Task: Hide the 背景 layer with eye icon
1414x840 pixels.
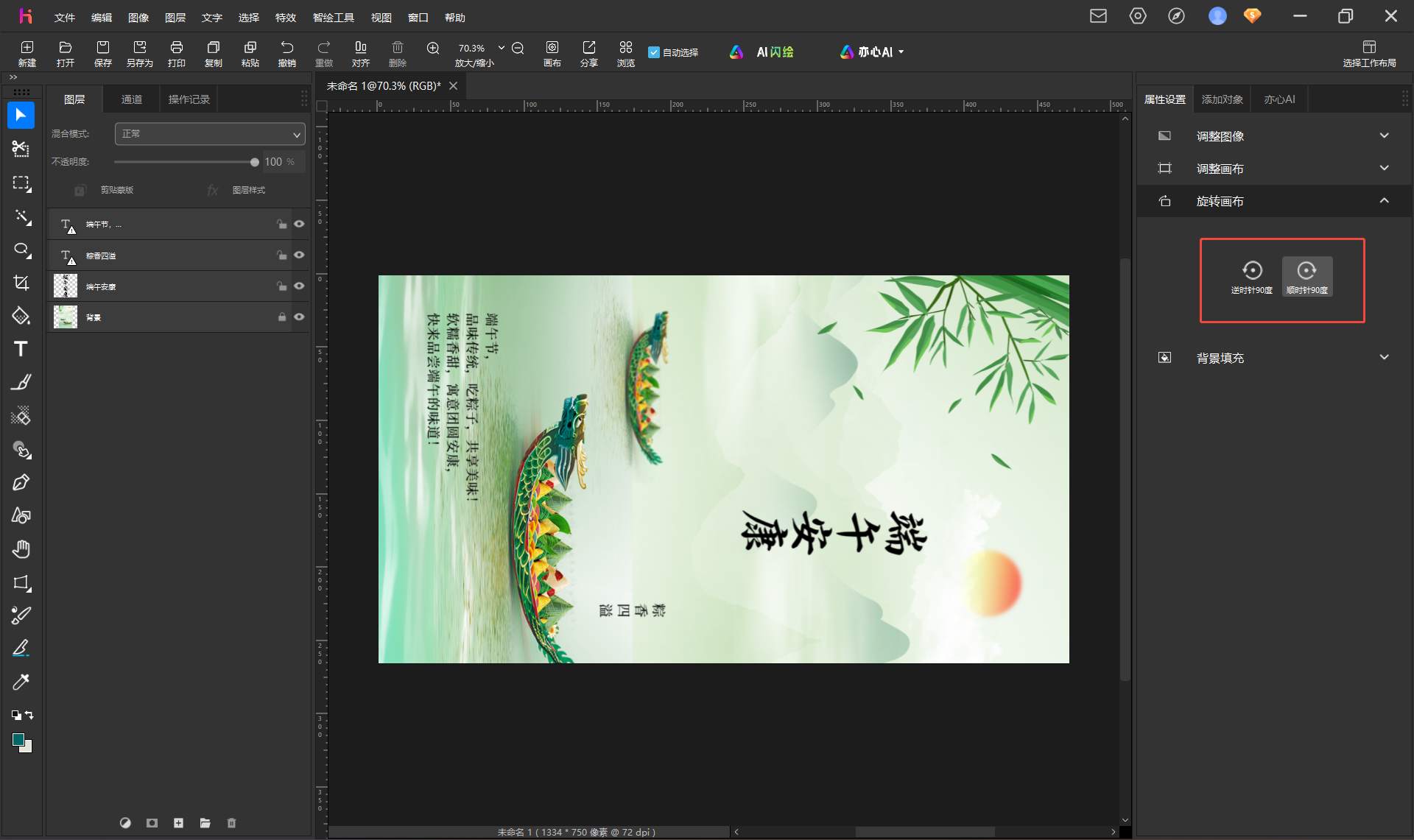Action: (x=299, y=317)
